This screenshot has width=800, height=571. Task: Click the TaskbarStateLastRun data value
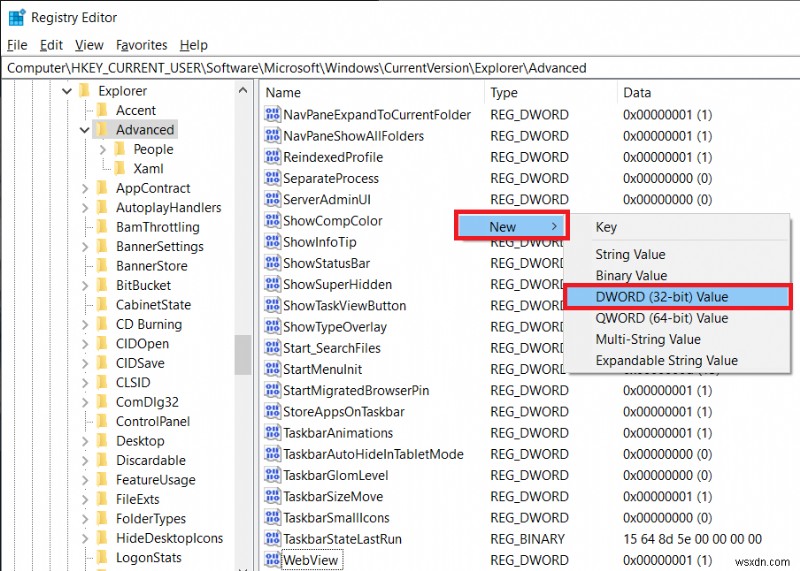click(692, 539)
